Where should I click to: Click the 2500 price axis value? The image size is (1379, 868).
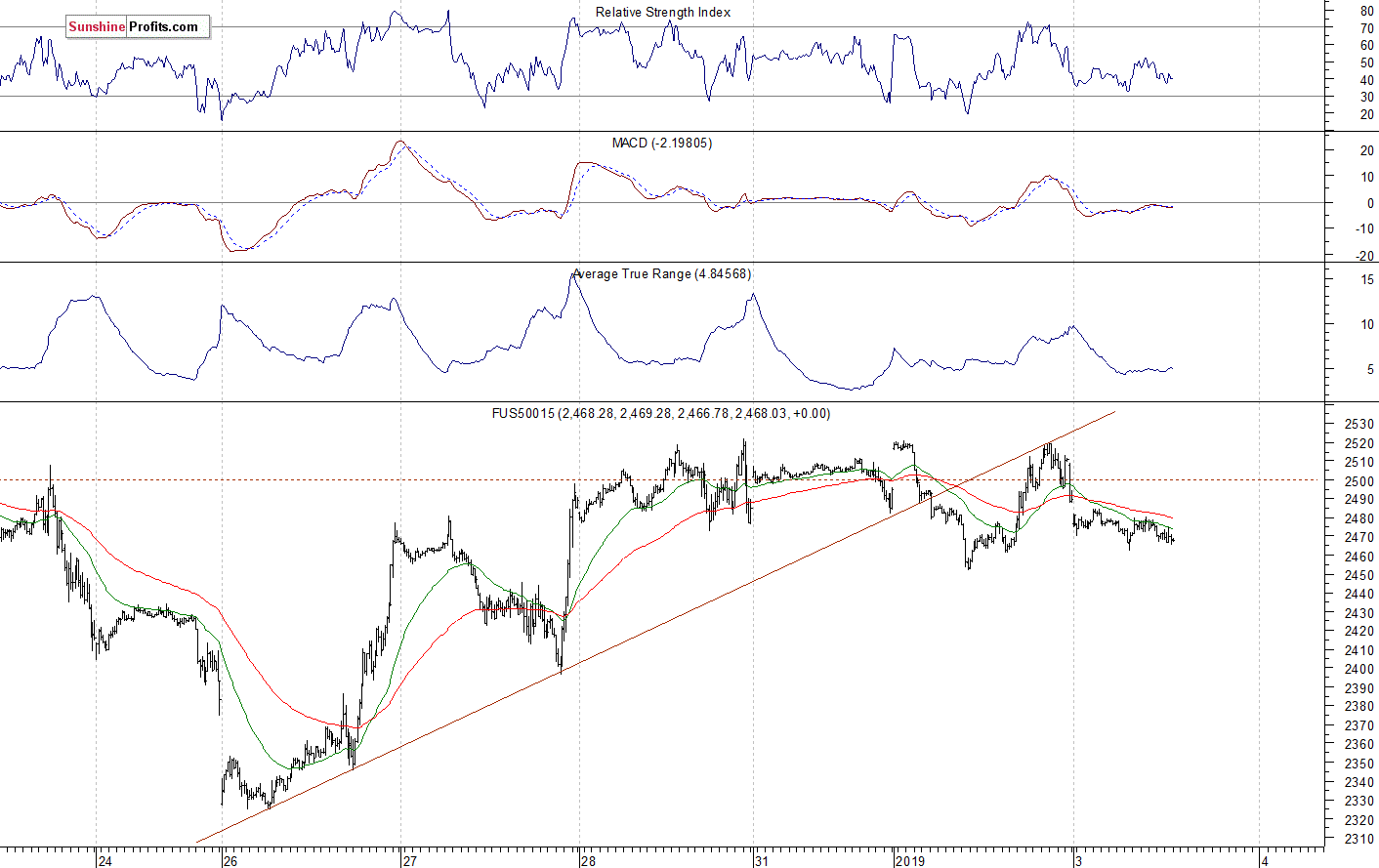1359,481
